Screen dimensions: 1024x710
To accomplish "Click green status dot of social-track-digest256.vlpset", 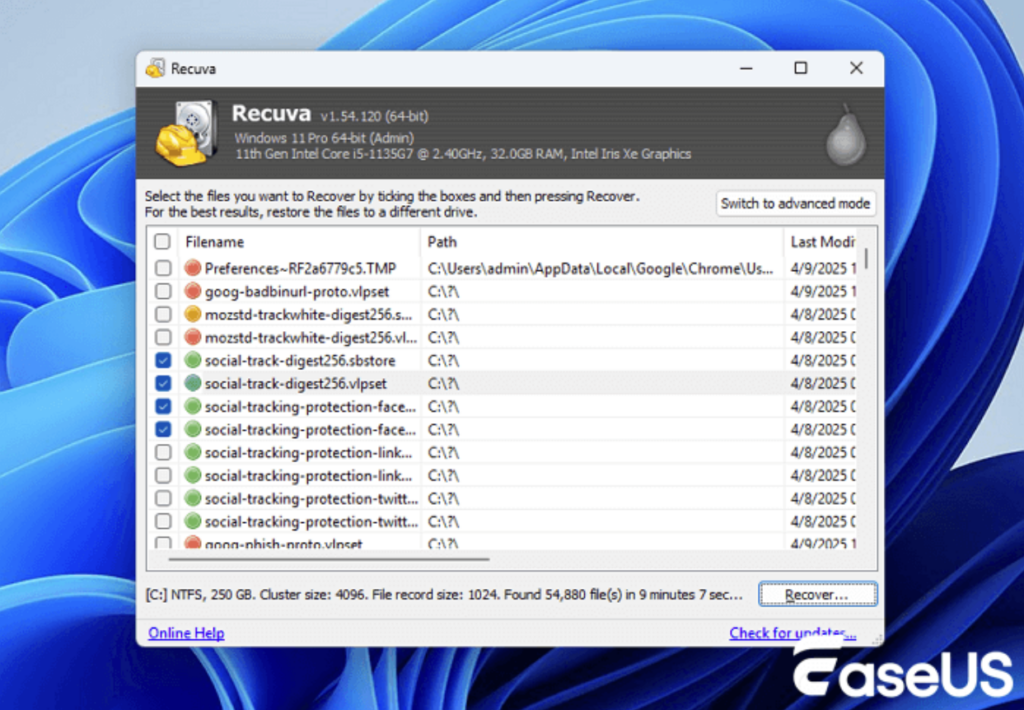I will (x=193, y=383).
